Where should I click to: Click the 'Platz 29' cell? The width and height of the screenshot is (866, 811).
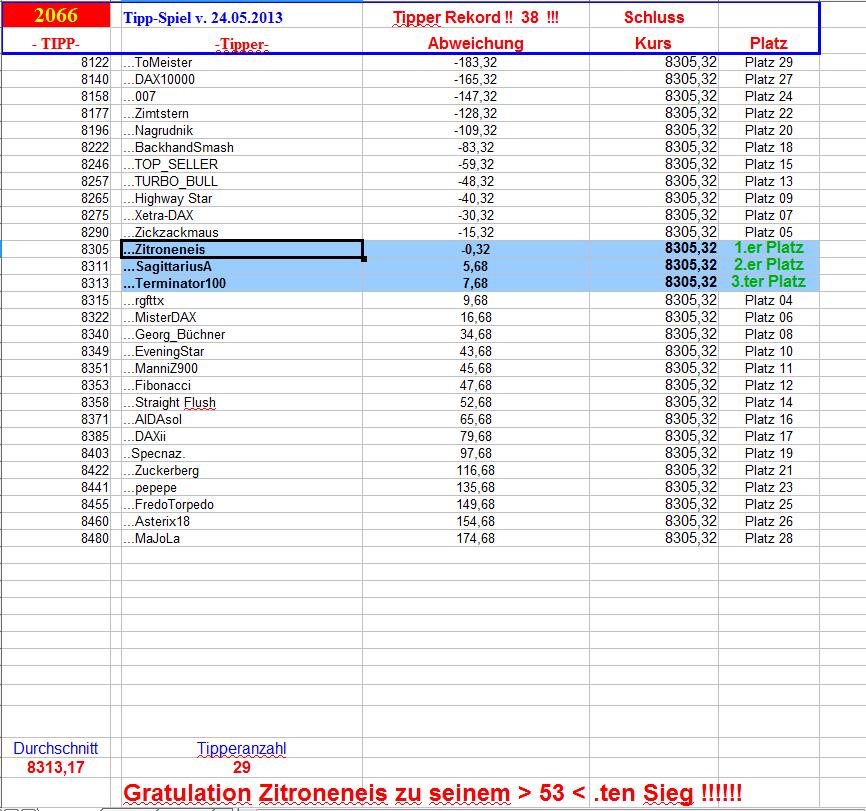point(768,62)
